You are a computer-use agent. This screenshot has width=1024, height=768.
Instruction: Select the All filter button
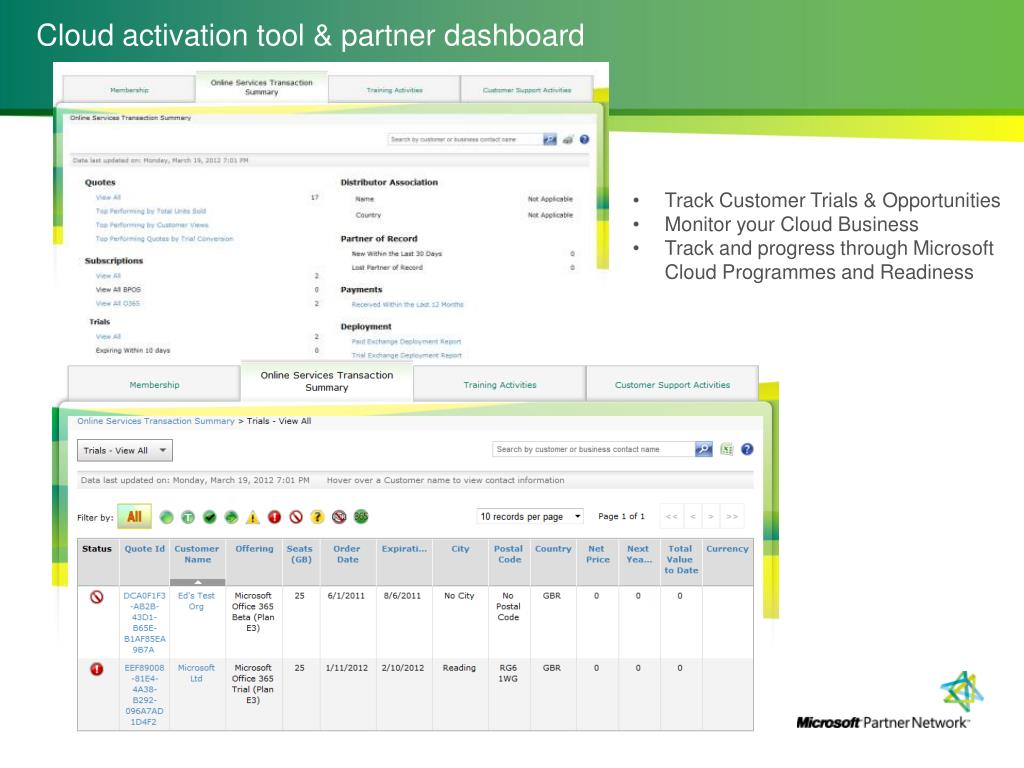(135, 517)
